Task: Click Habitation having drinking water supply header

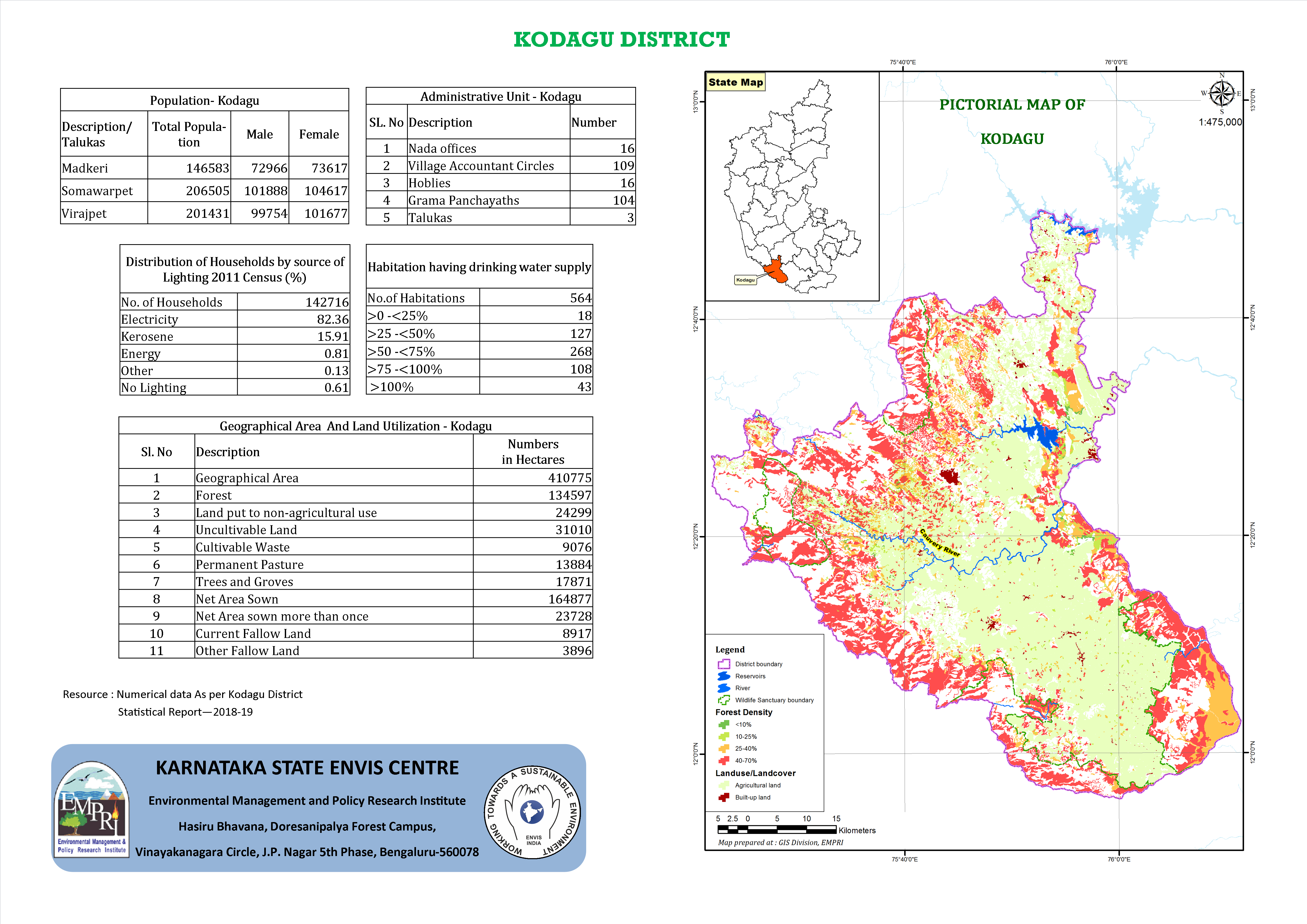Action: click(x=479, y=267)
